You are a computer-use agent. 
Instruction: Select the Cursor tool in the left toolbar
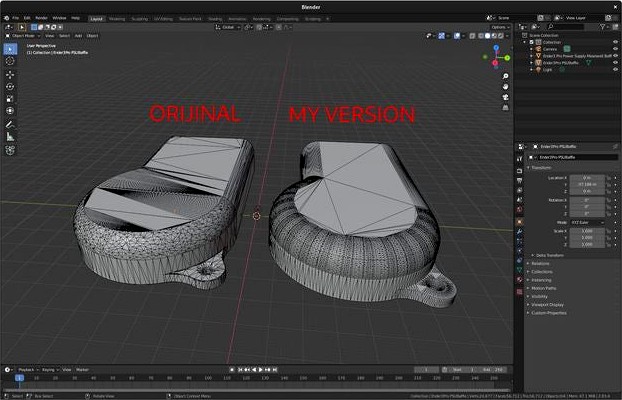pyautogui.click(x=10, y=61)
